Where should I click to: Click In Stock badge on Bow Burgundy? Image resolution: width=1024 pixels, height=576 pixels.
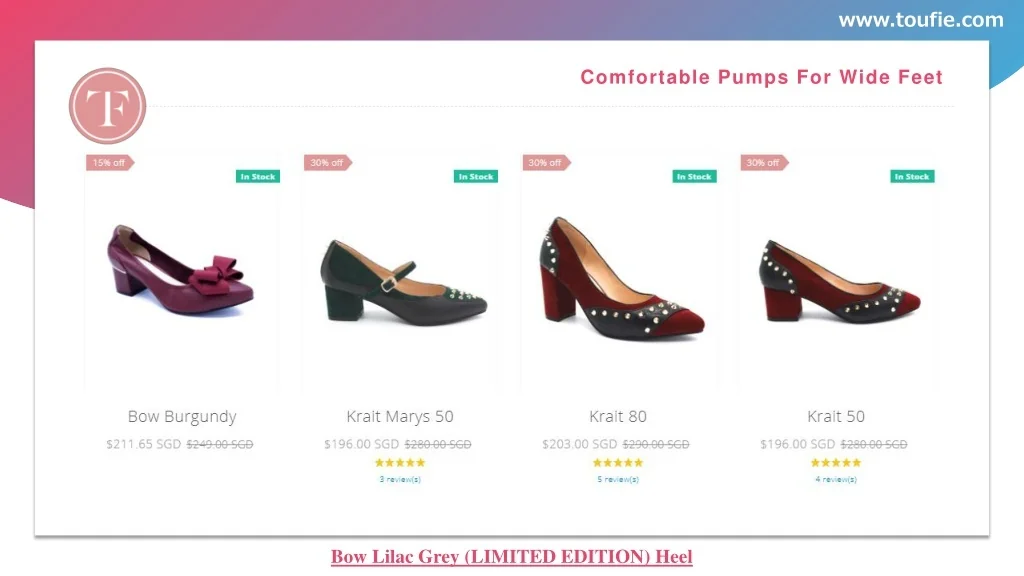click(258, 177)
